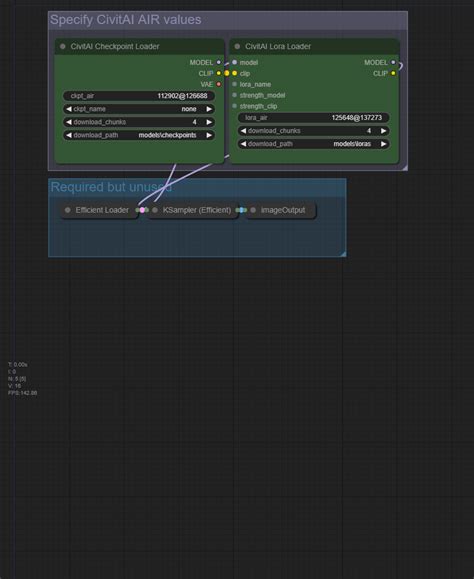Click the CLIP output socket on Lora Loader
Viewport: 474px width, 579px height.
393,73
